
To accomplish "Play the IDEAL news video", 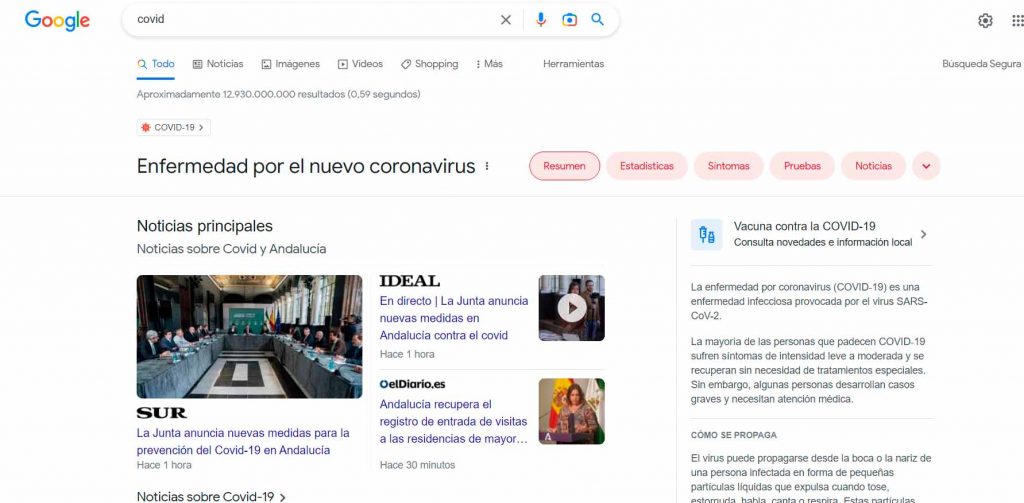I will 571,308.
